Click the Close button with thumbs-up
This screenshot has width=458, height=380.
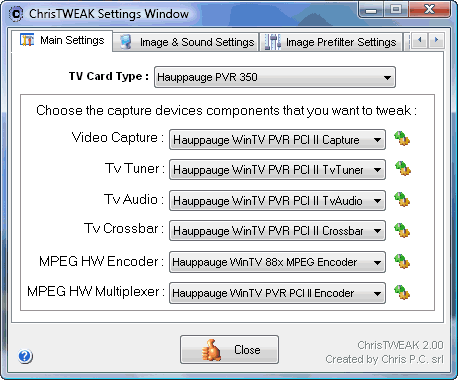point(229,350)
